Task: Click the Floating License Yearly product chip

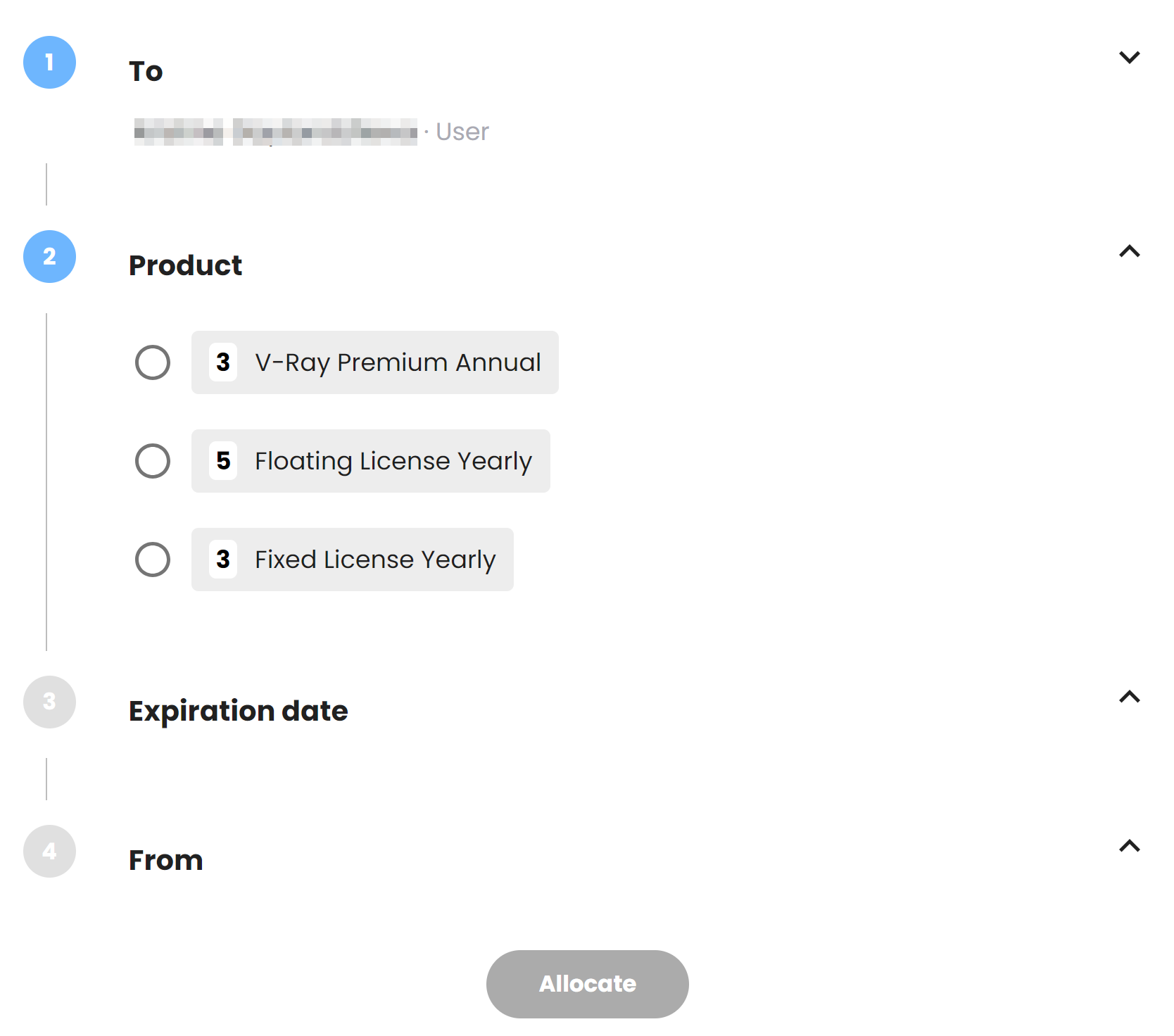Action: click(x=371, y=461)
